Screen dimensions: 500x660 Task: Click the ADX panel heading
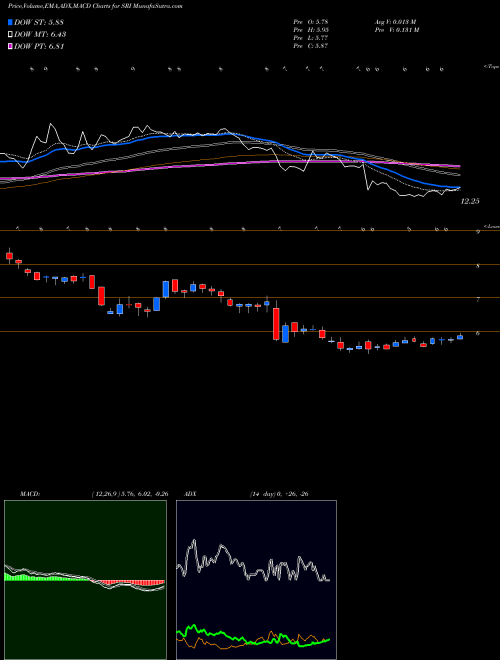coord(191,494)
